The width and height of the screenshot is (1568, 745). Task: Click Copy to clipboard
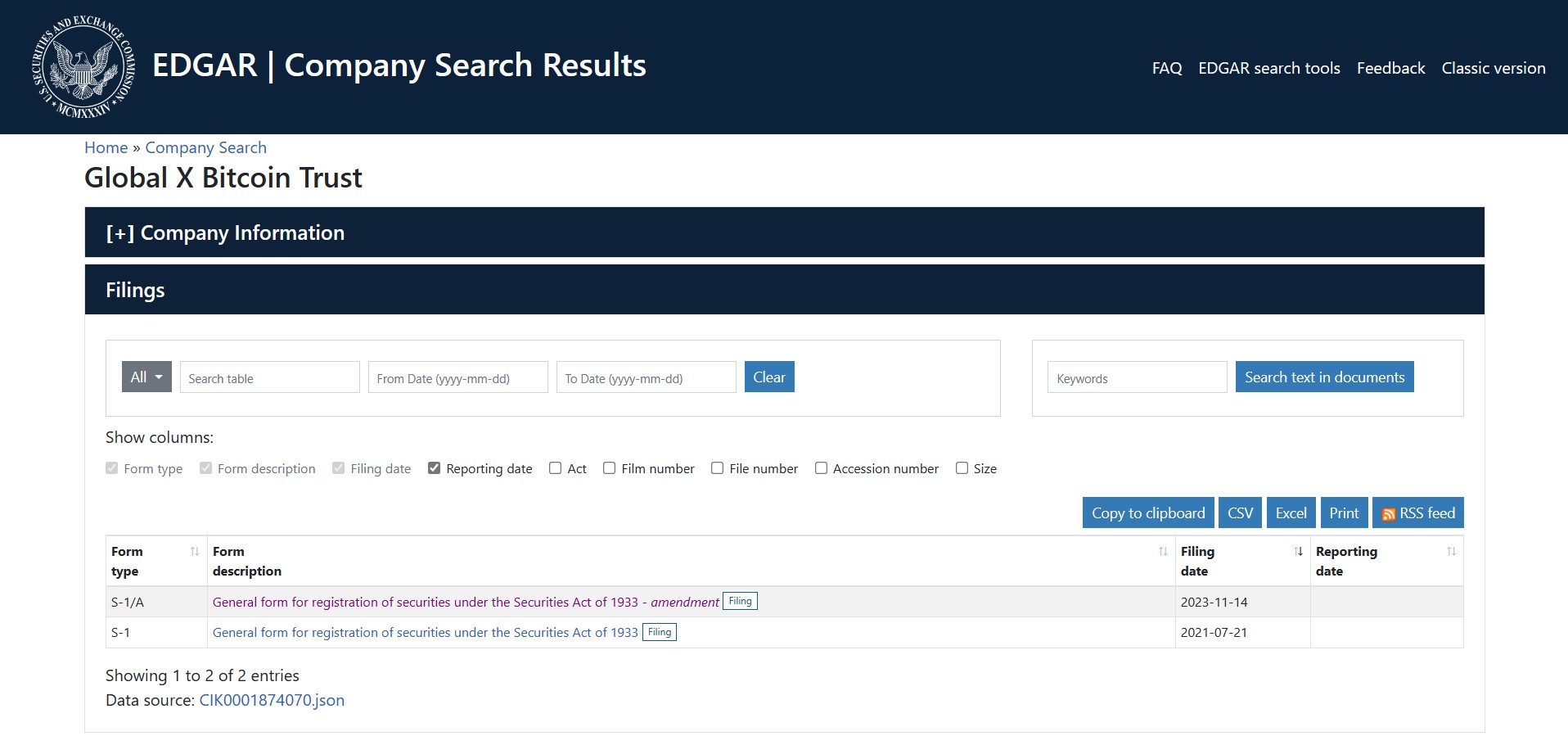(x=1148, y=513)
